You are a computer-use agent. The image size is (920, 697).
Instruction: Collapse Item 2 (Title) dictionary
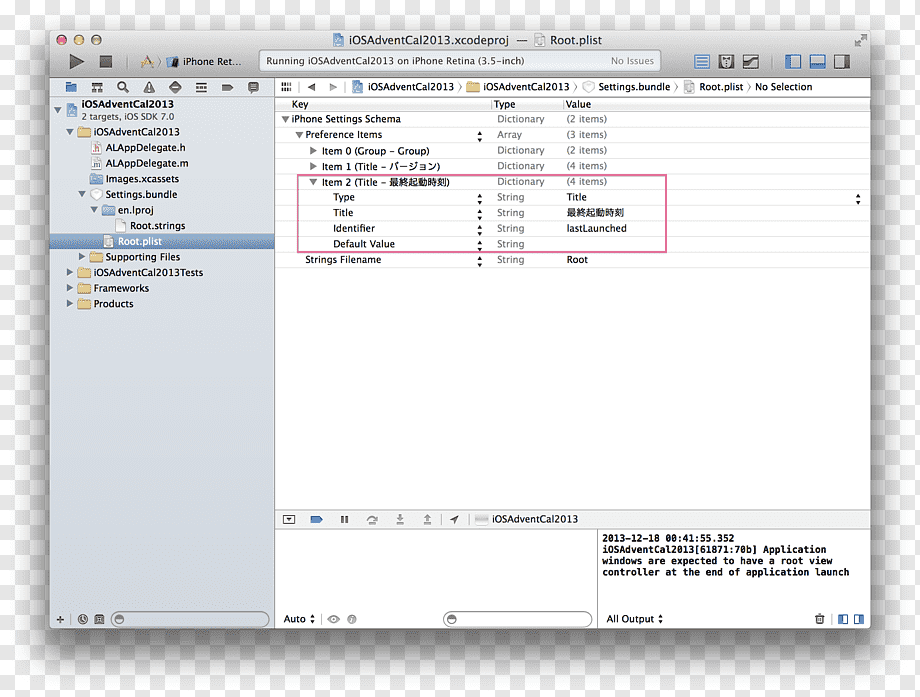click(x=313, y=182)
